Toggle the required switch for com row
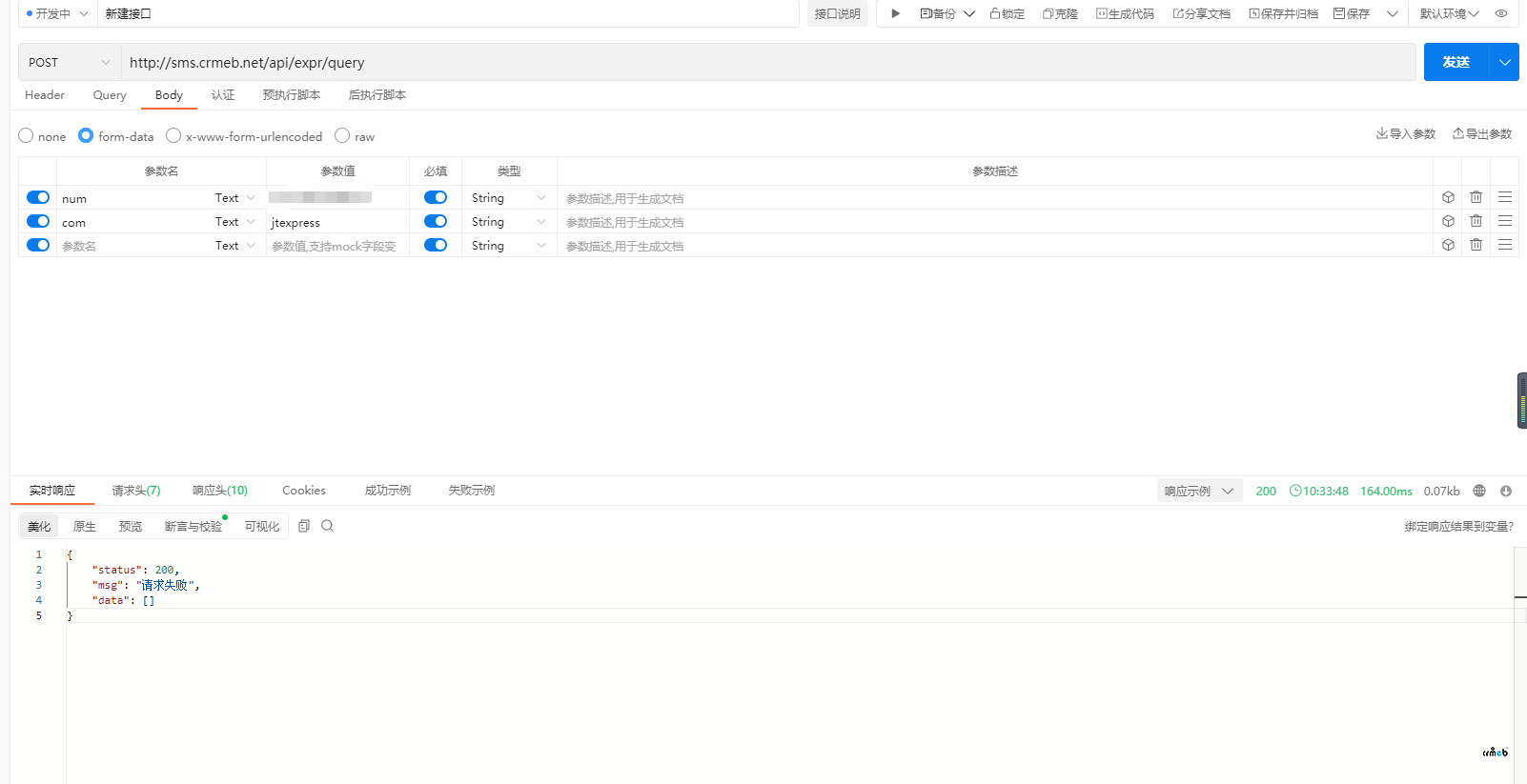1527x784 pixels. 436,221
